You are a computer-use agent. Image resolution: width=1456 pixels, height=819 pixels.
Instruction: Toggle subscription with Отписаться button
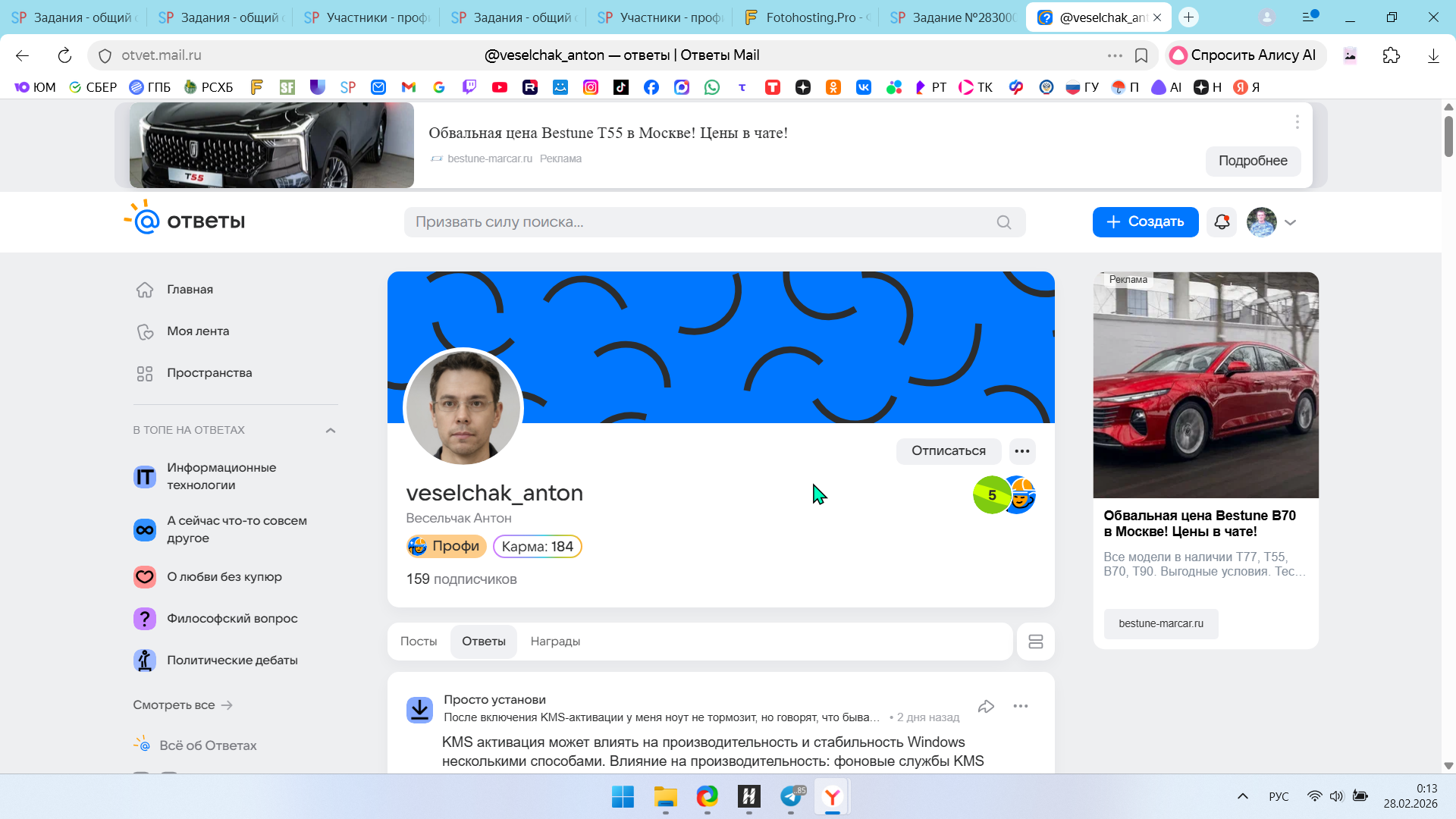point(948,450)
